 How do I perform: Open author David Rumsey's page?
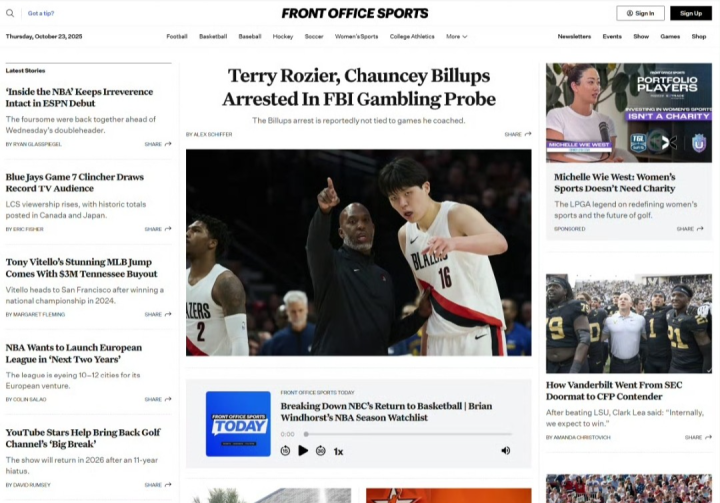click(x=32, y=485)
